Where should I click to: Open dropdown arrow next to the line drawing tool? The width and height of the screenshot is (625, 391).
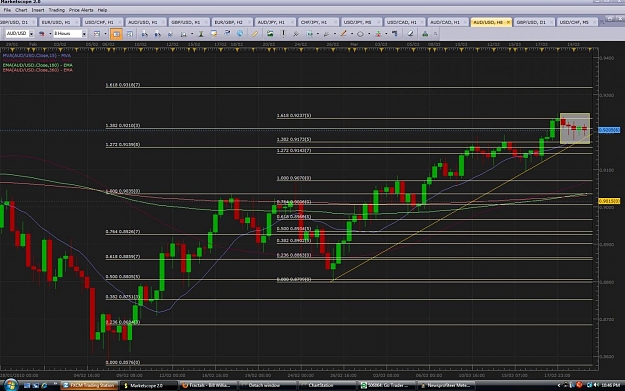click(x=352, y=34)
